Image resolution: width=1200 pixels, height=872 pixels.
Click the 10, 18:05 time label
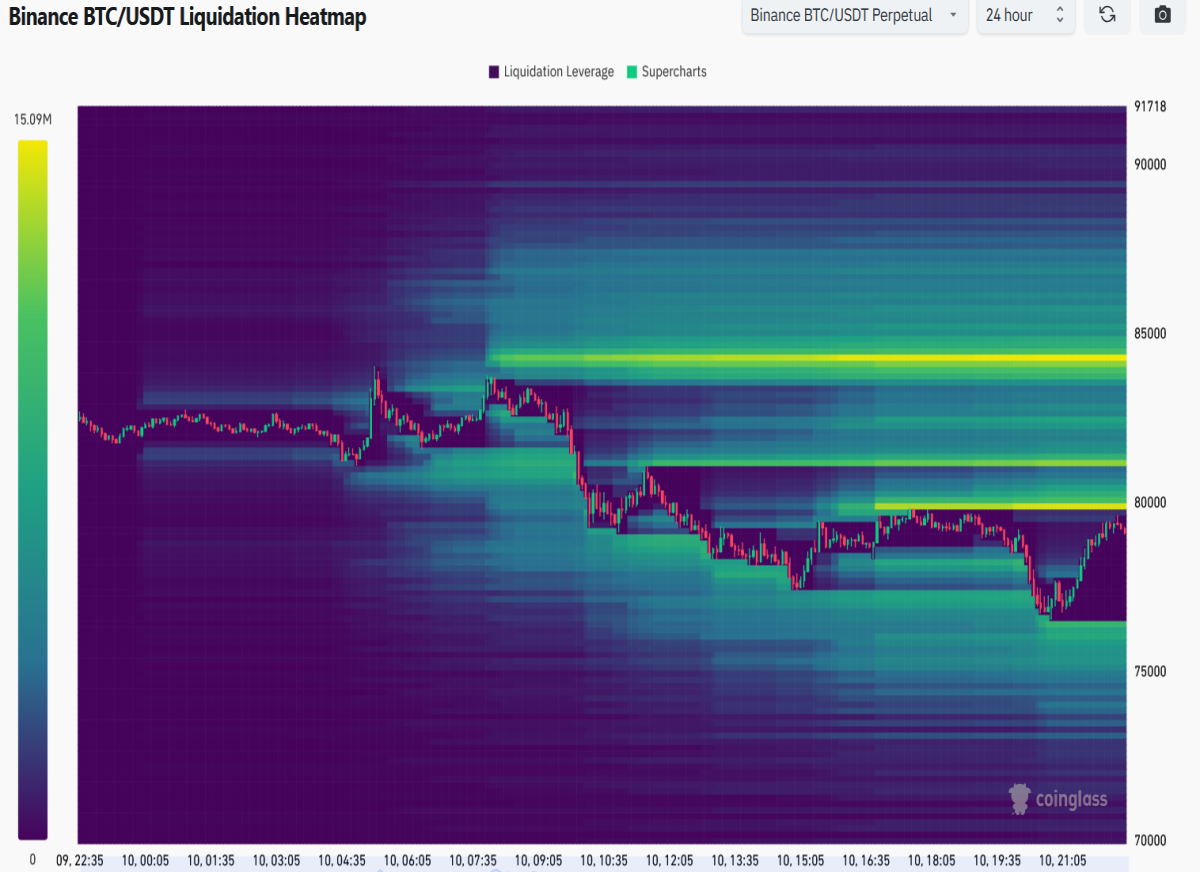tap(932, 860)
